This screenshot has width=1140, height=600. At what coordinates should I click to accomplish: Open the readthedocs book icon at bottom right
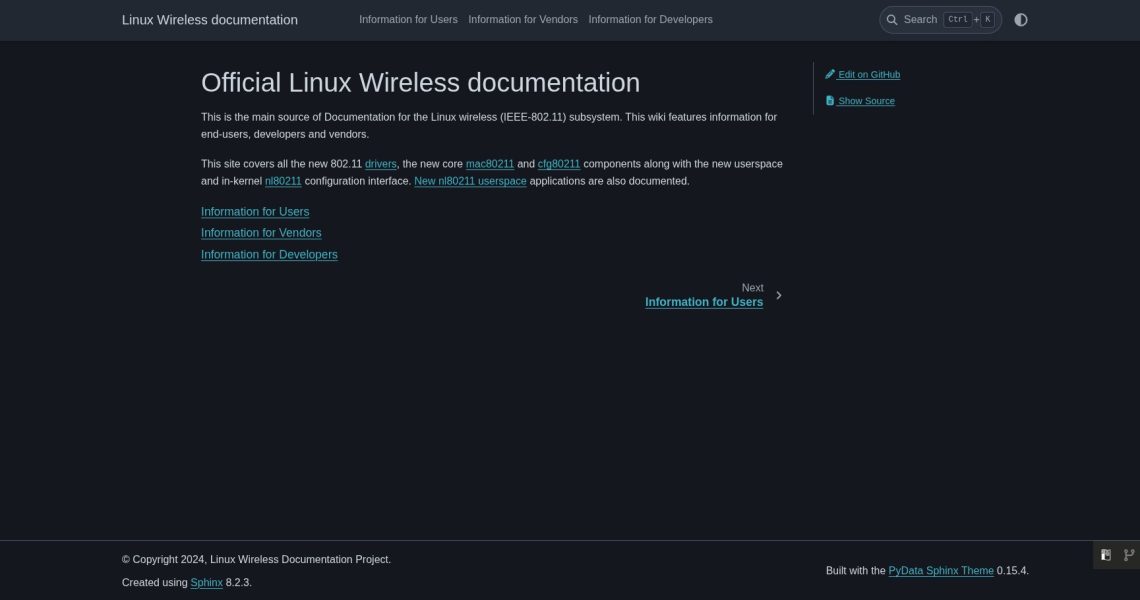1105,554
